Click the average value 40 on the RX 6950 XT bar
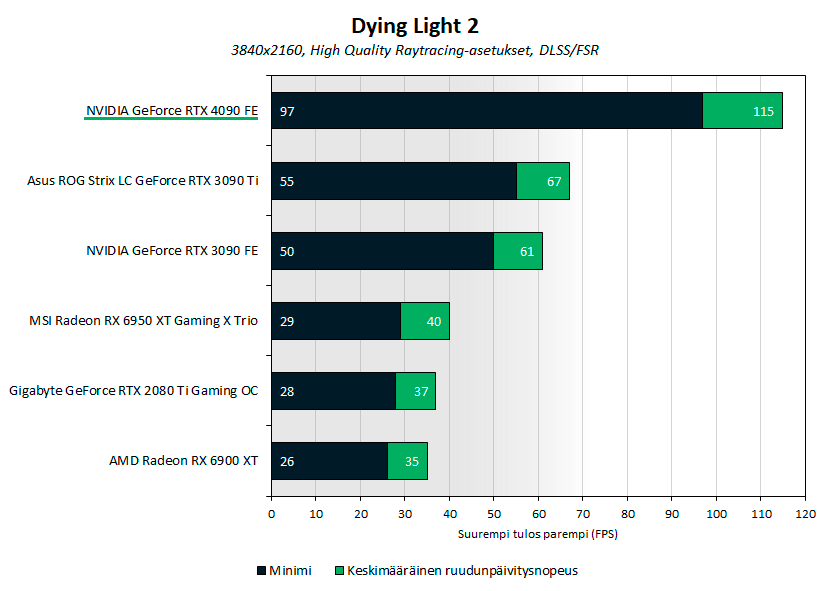Image resolution: width=830 pixels, height=591 pixels. (x=434, y=321)
